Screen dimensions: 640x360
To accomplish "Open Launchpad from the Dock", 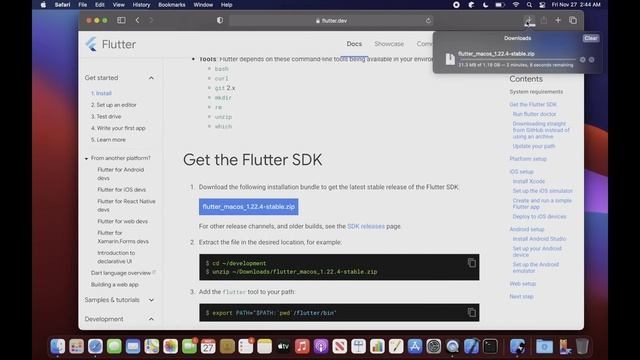I will [76, 347].
